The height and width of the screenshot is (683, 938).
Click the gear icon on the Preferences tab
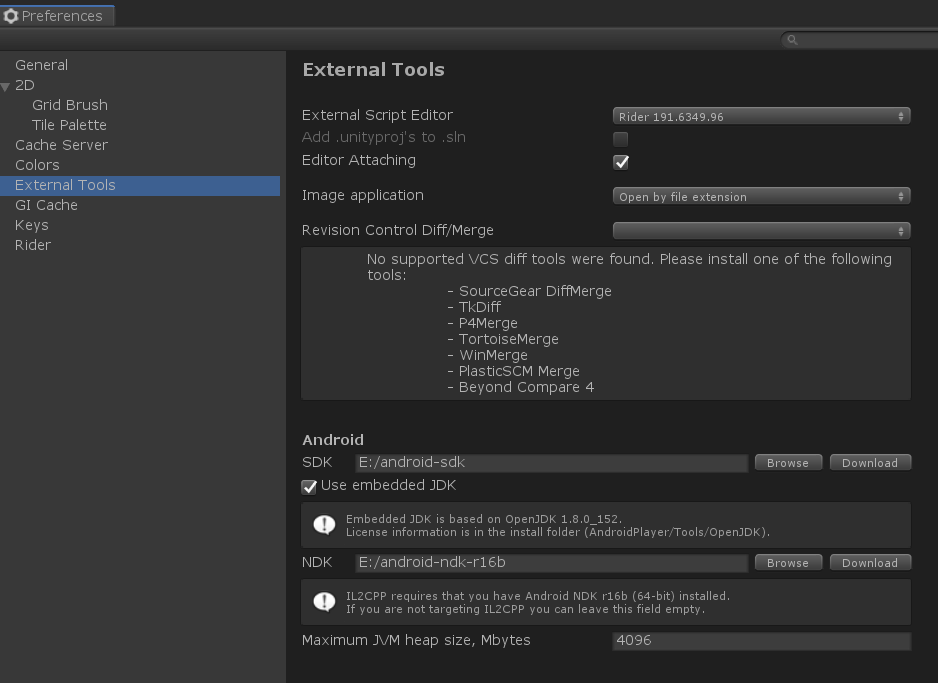pyautogui.click(x=10, y=15)
